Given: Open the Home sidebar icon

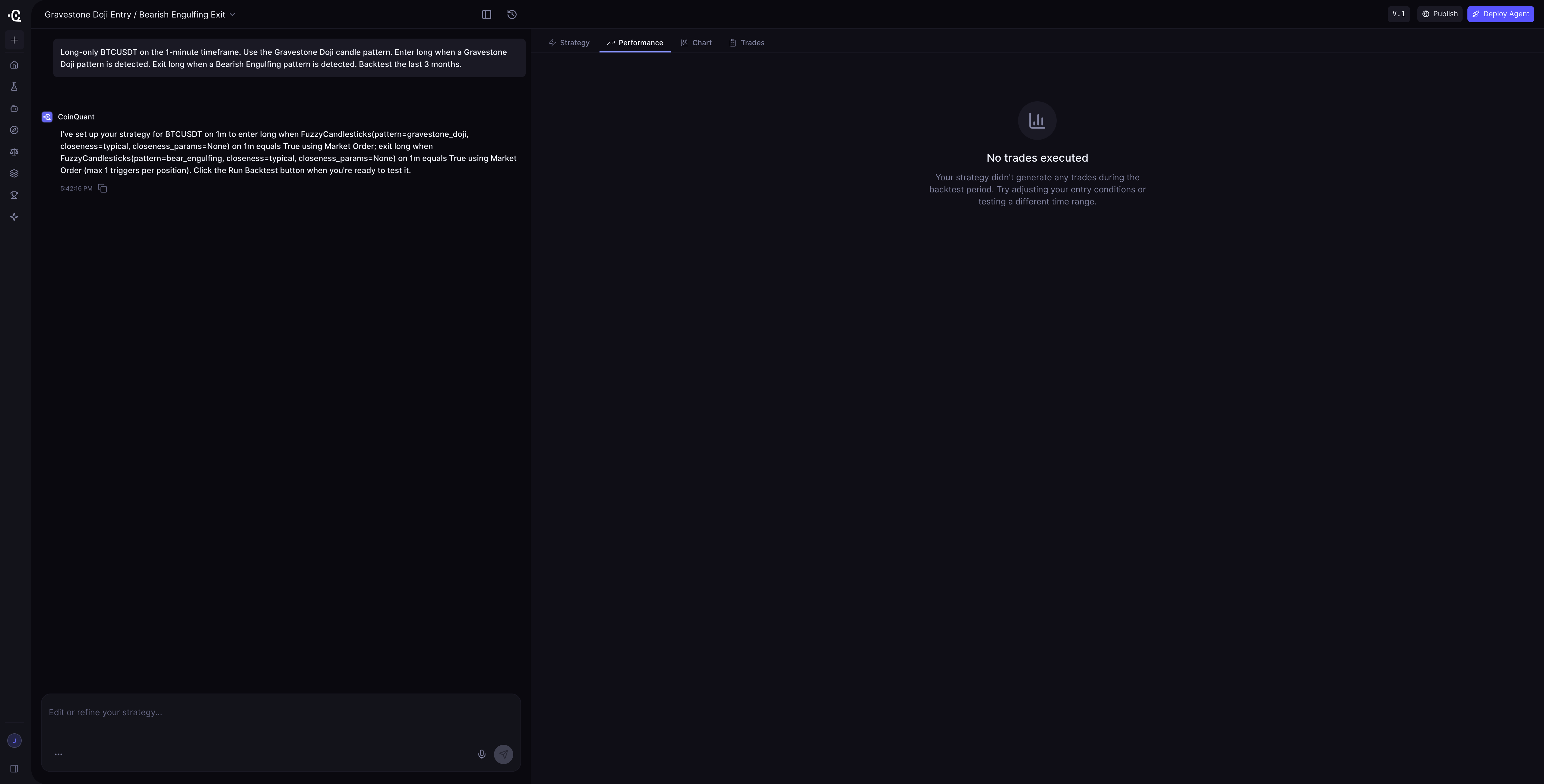Looking at the screenshot, I should (x=14, y=65).
